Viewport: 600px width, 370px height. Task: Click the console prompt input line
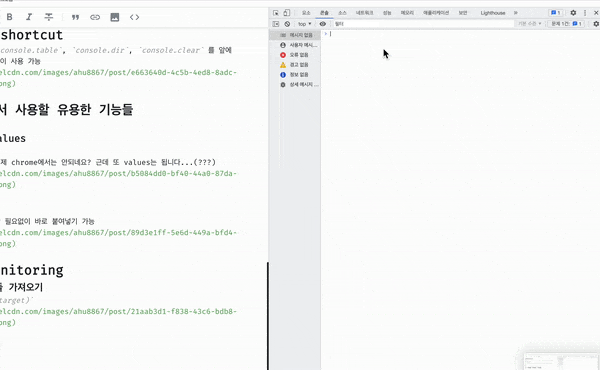click(x=461, y=34)
